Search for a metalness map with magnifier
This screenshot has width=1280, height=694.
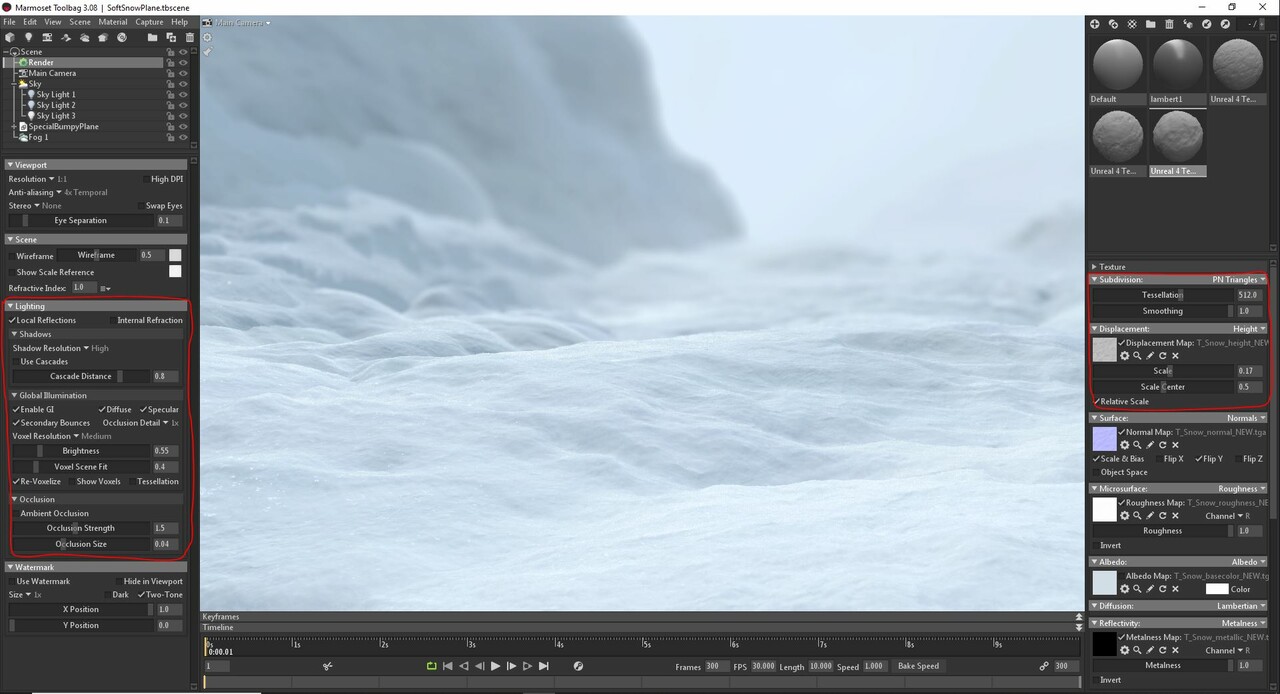[x=1137, y=650]
